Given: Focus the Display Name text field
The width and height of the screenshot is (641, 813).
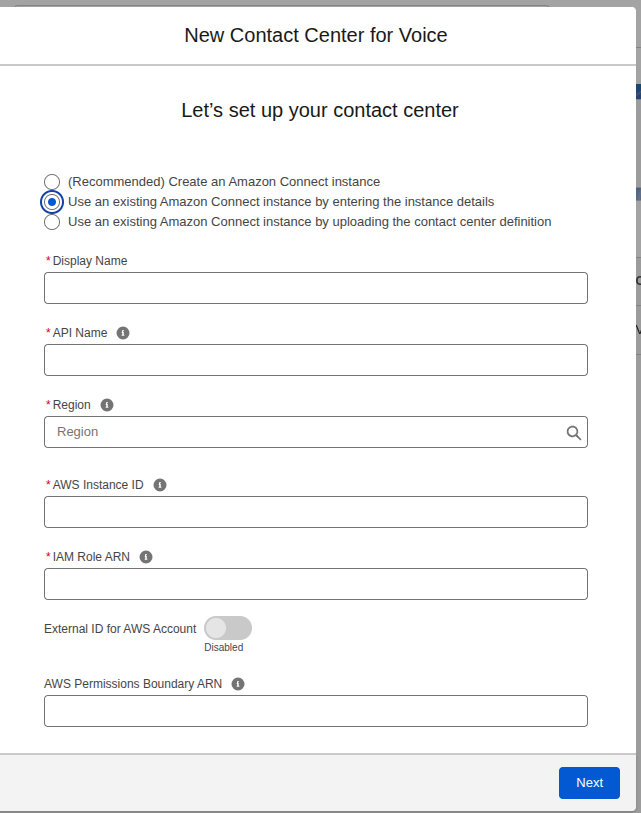Looking at the screenshot, I should 315,288.
